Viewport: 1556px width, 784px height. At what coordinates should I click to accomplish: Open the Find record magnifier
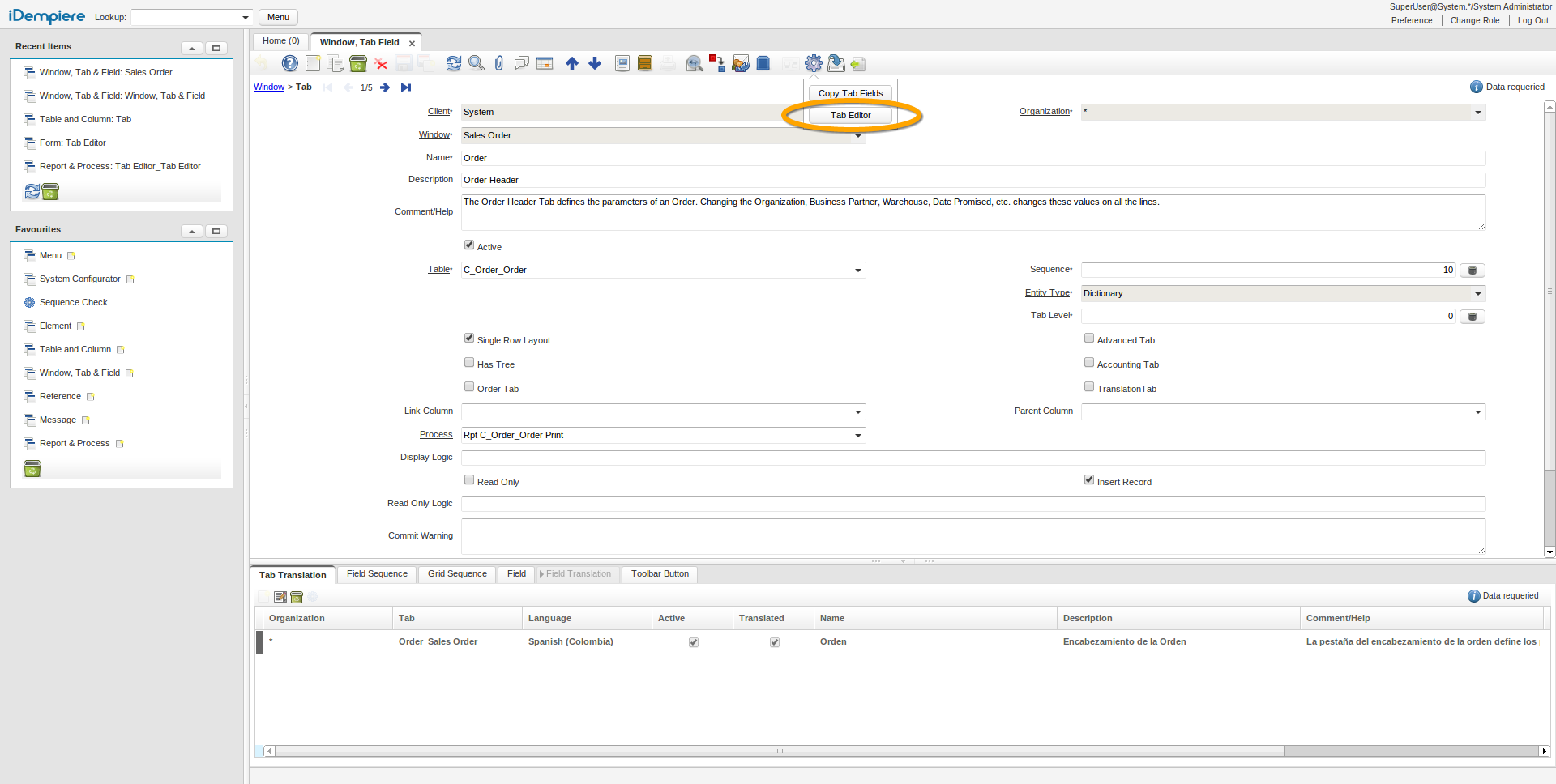tap(477, 63)
